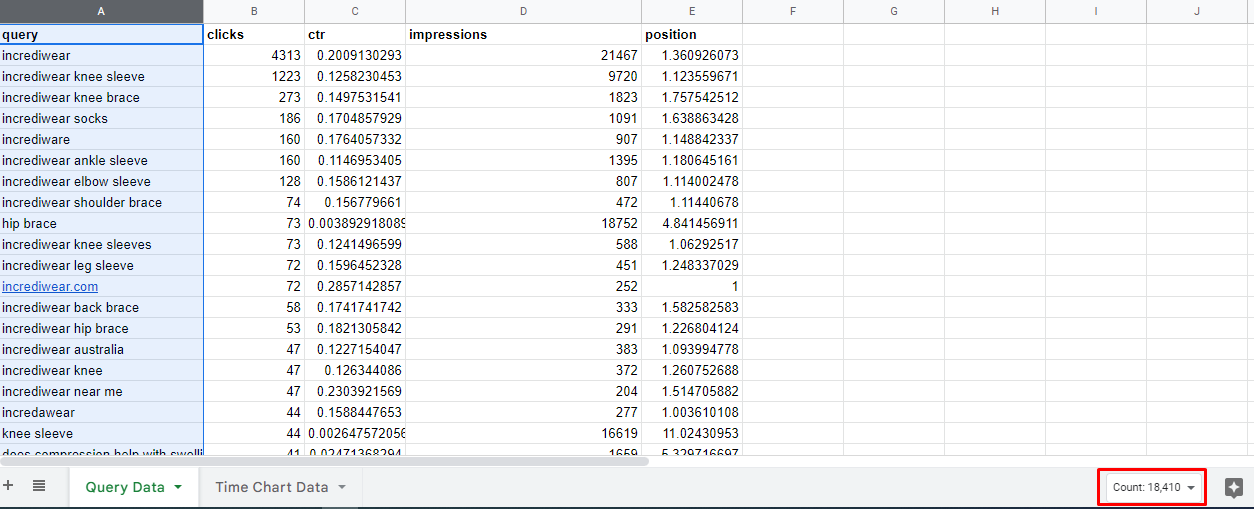Viewport: 1254px width, 509px height.
Task: Select the 'hip brace' query cell
Action: point(102,223)
